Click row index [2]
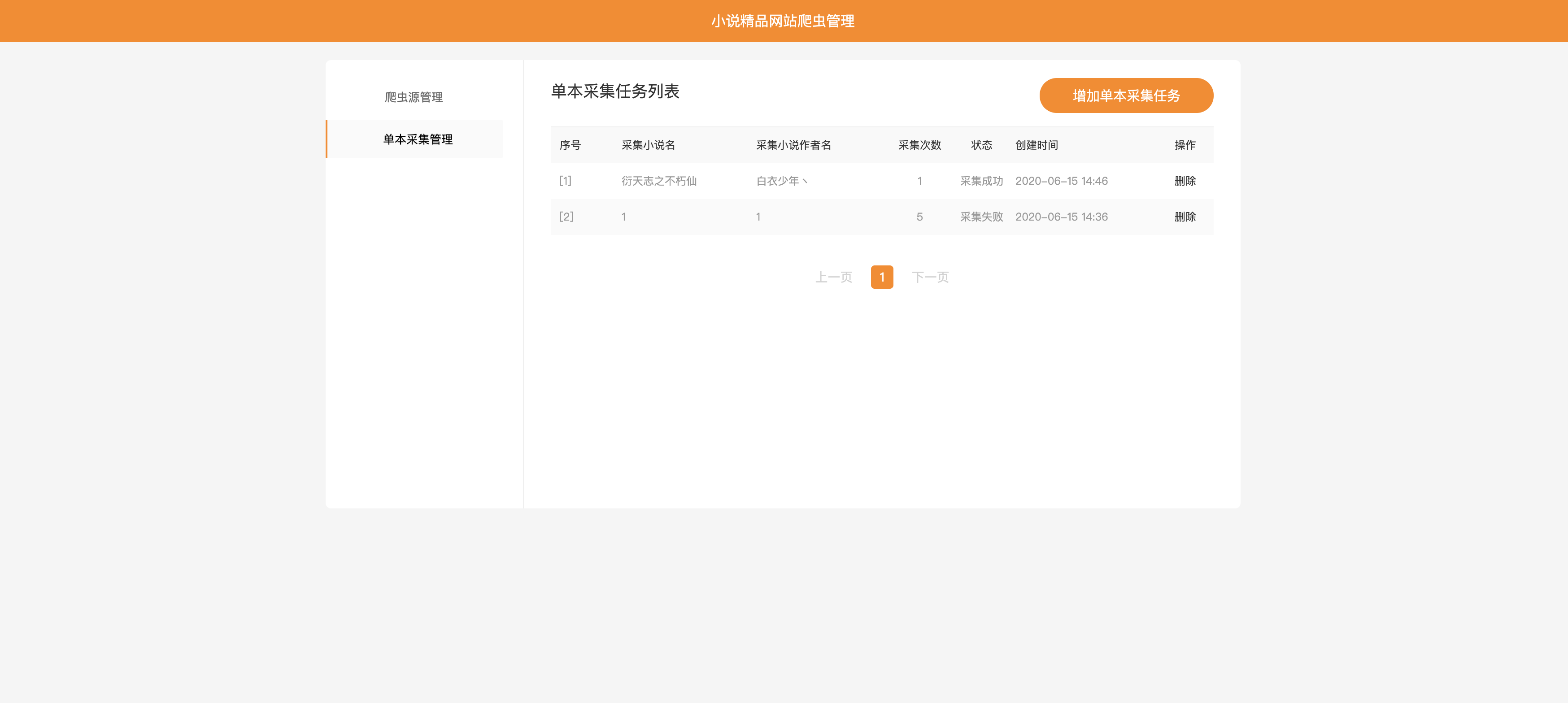This screenshot has width=1568, height=703. [x=566, y=217]
